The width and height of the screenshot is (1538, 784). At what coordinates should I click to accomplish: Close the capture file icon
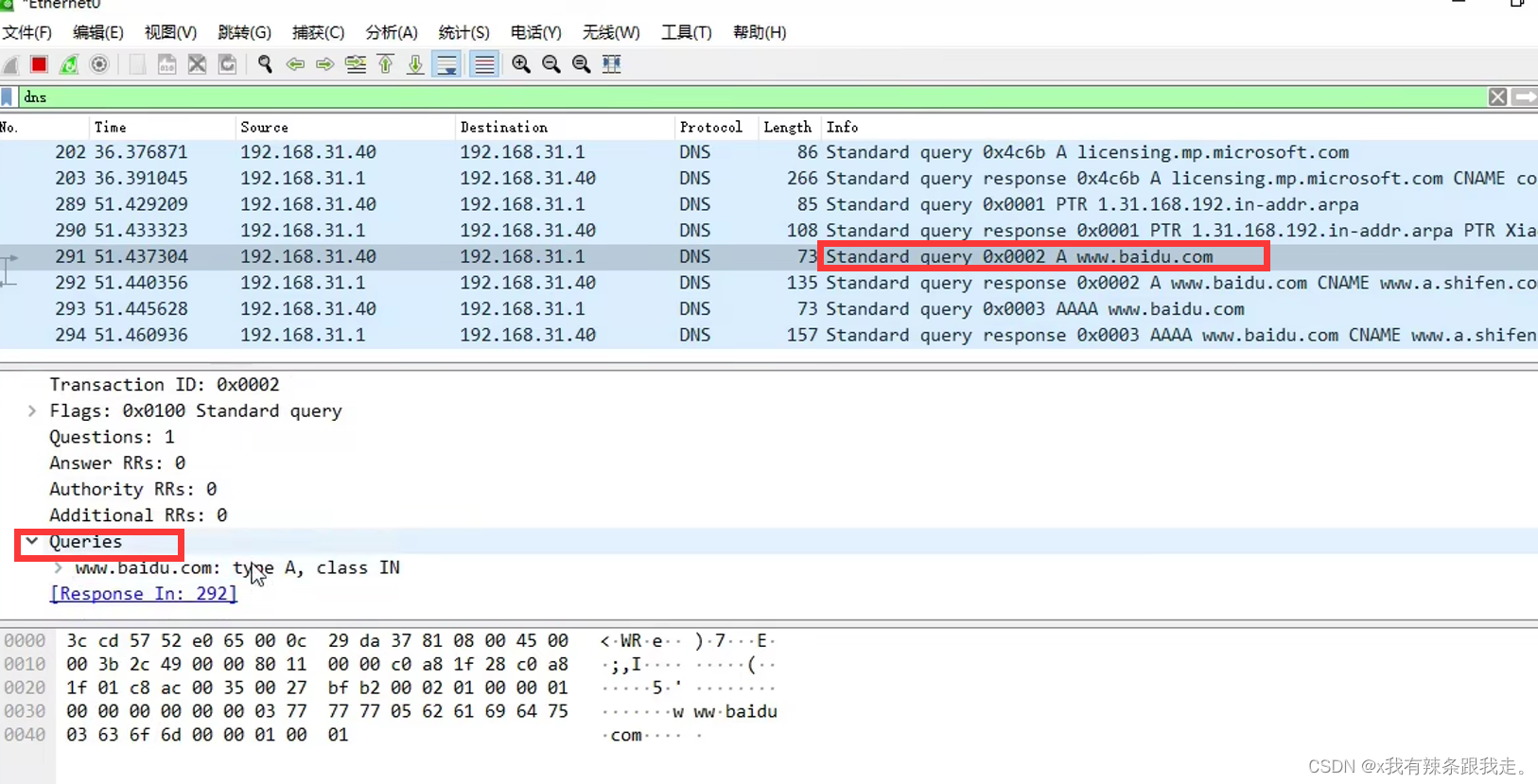click(198, 64)
